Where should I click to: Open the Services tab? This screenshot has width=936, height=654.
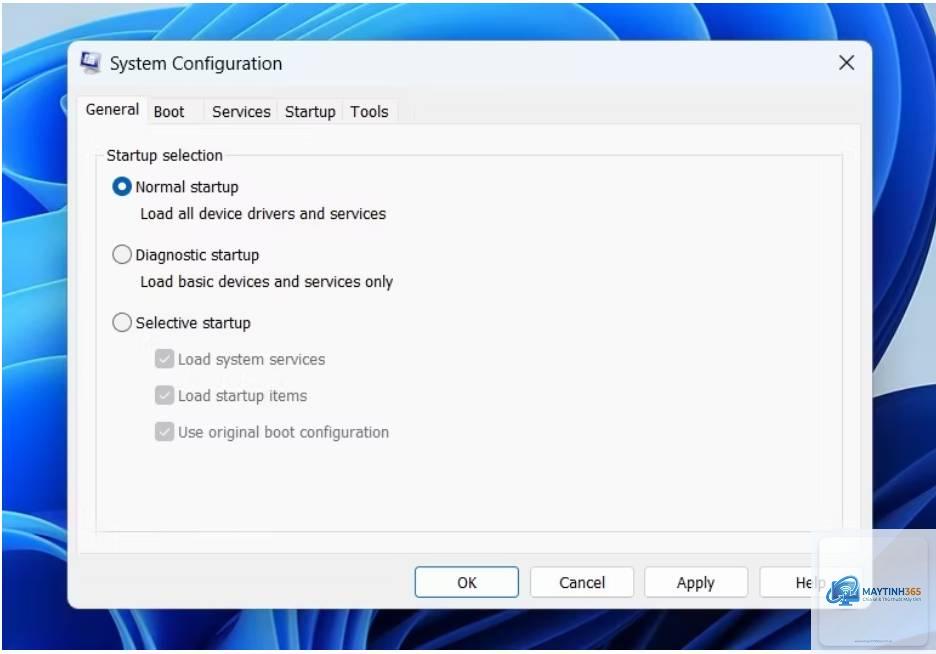point(241,112)
